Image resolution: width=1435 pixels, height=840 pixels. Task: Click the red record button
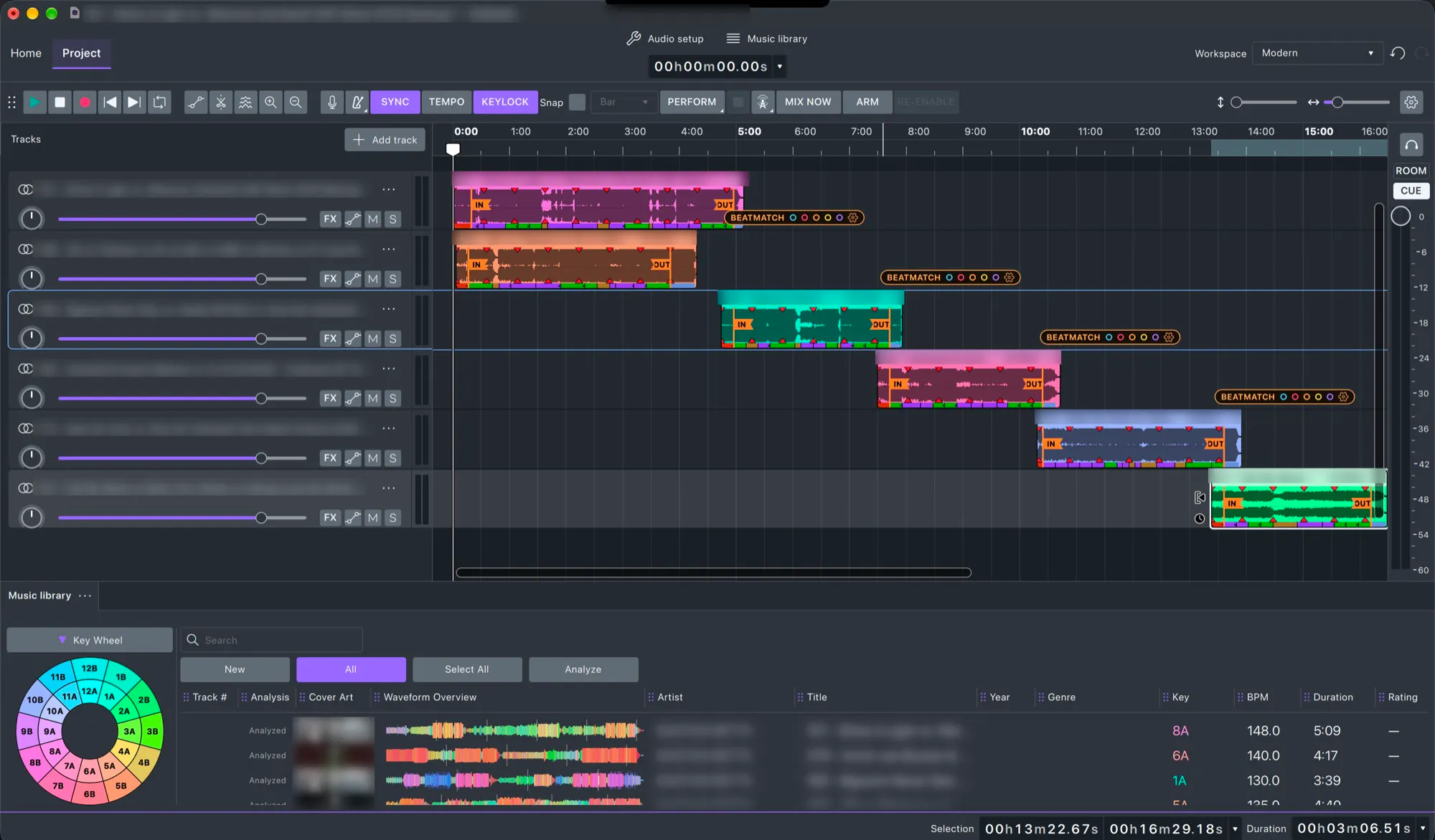pyautogui.click(x=85, y=102)
